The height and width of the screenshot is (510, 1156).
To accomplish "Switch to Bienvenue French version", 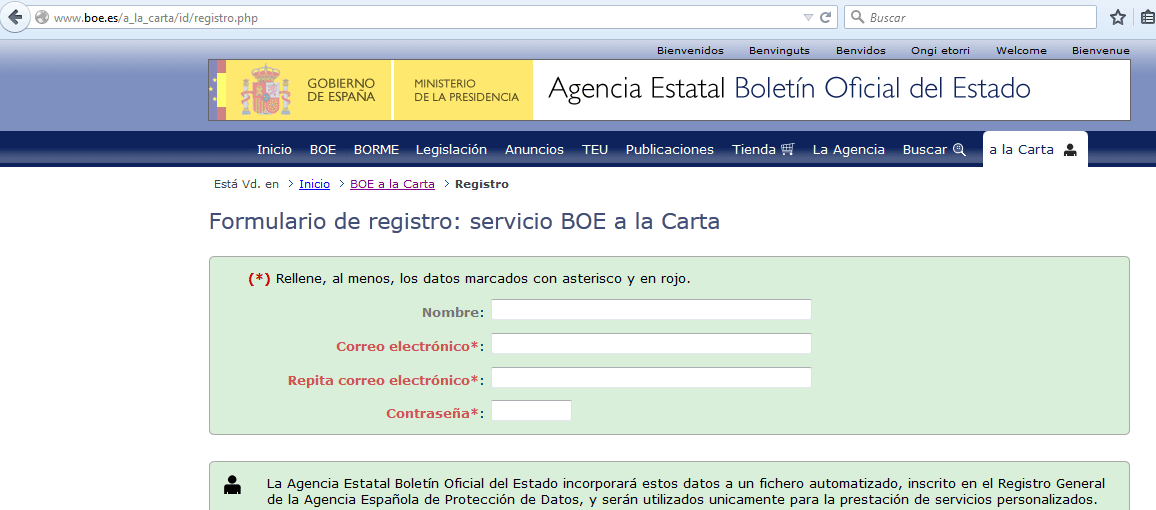I will point(1101,50).
